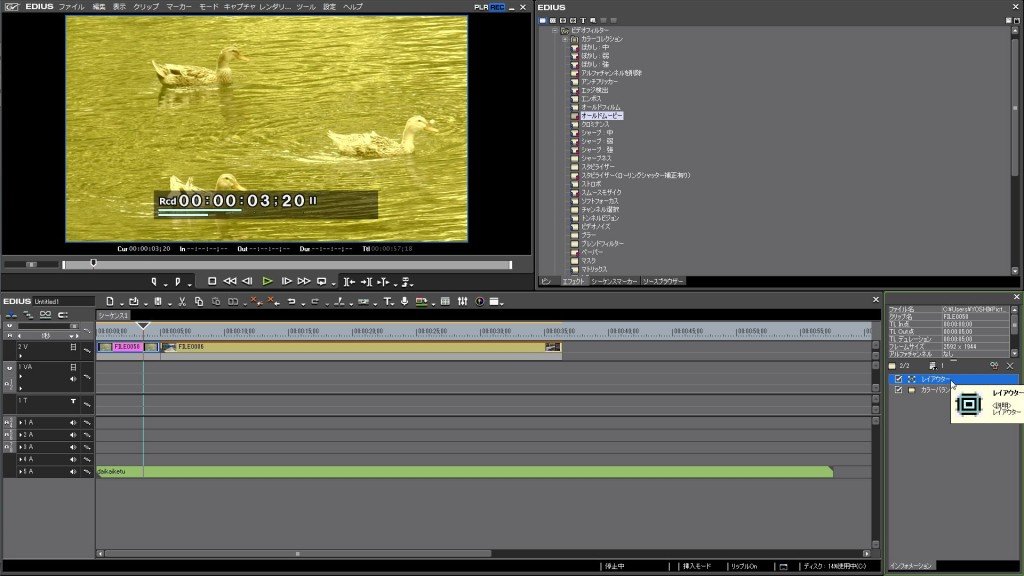The image size is (1024, 576).
Task: Open dropdown arrow next to Undo icon
Action: pos(303,303)
